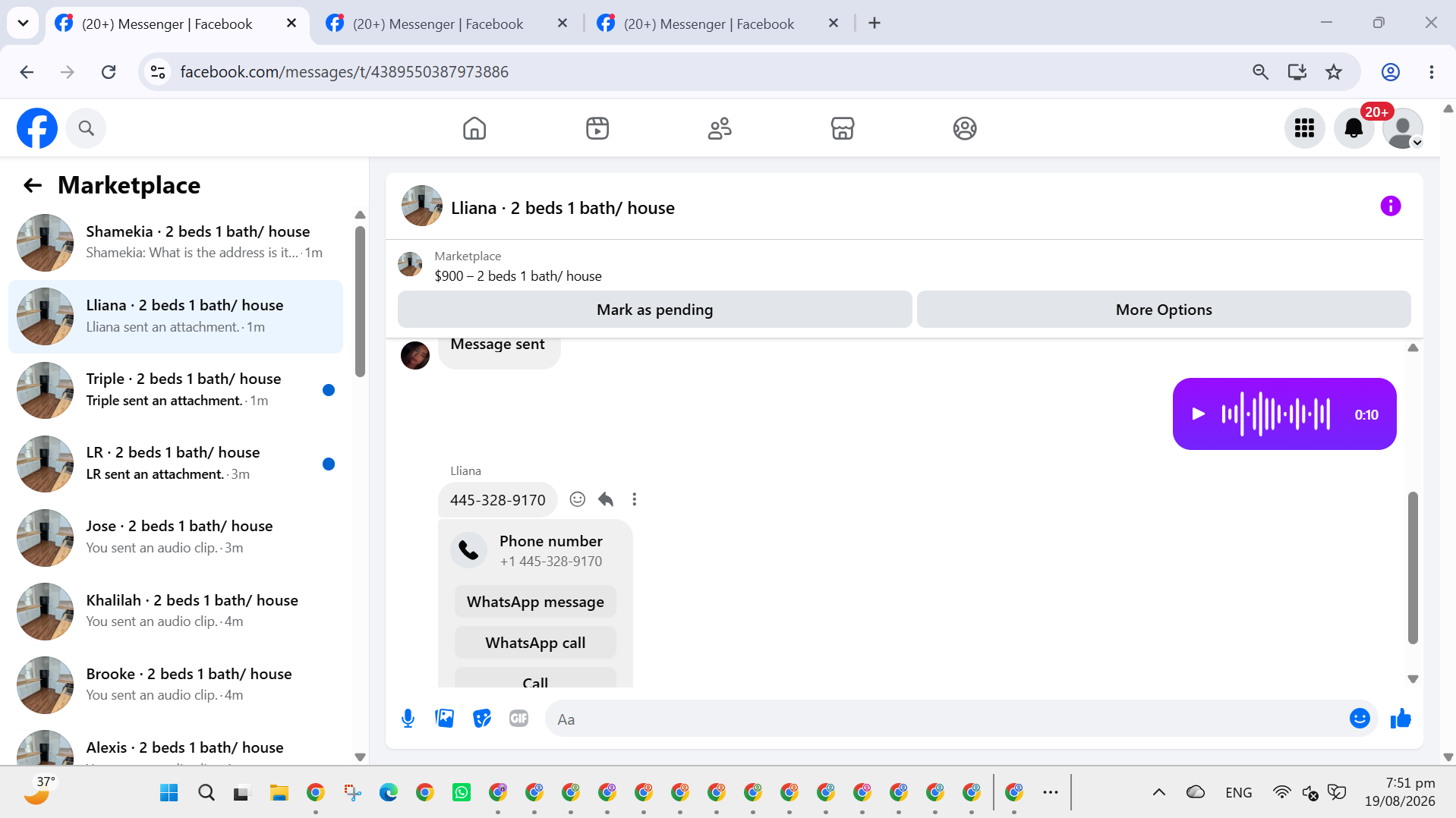Open the Alexis conversation

pos(175,746)
